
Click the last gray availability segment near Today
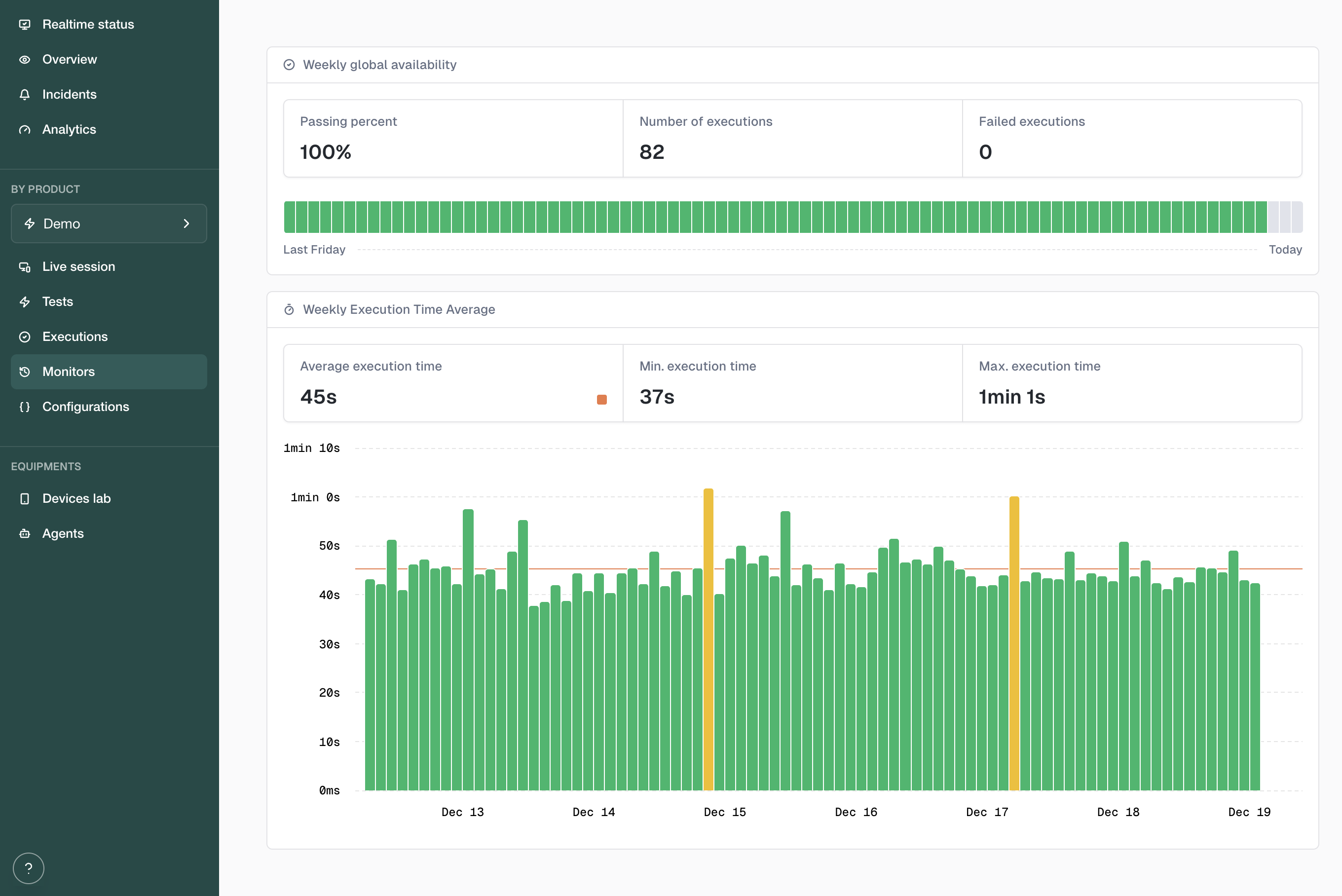pyautogui.click(x=1297, y=217)
